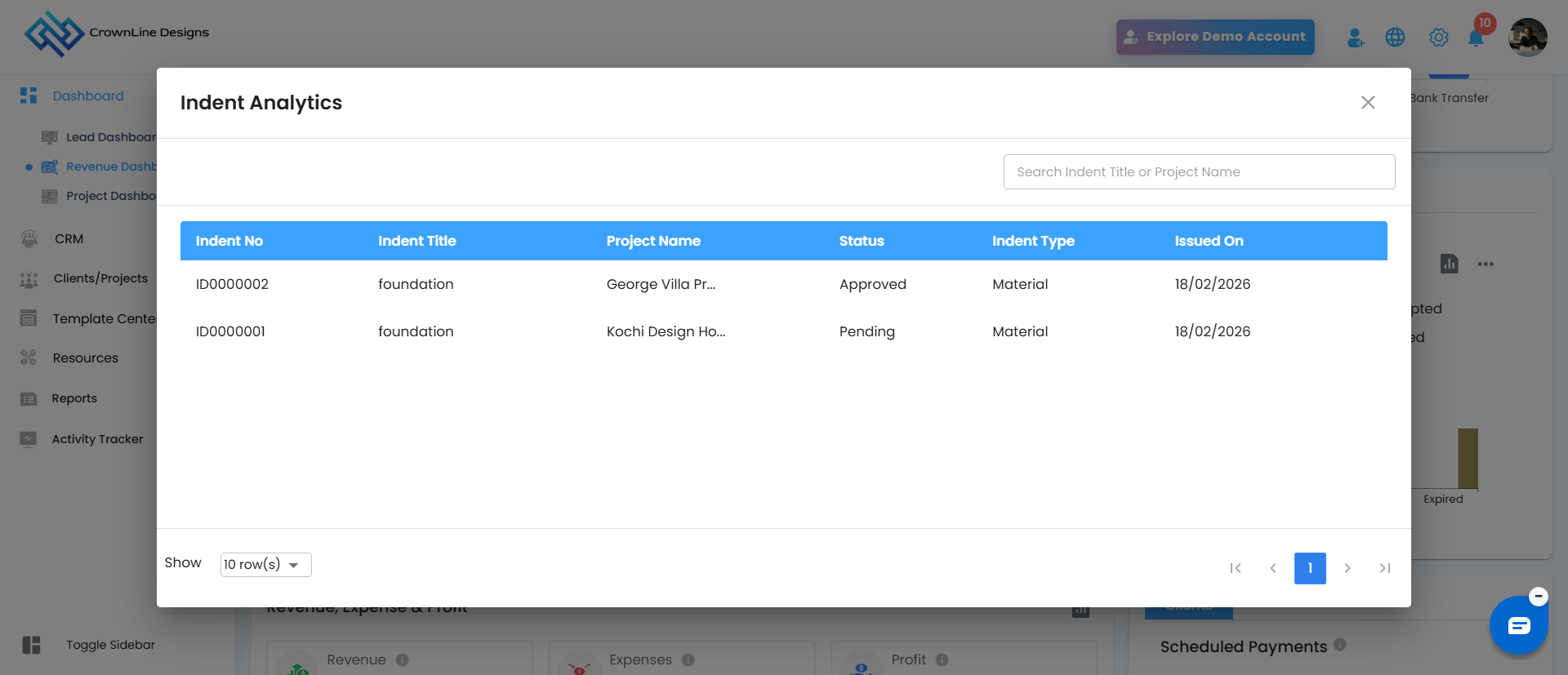Image resolution: width=1568 pixels, height=675 pixels.
Task: Open the chat support widget
Action: click(x=1518, y=626)
